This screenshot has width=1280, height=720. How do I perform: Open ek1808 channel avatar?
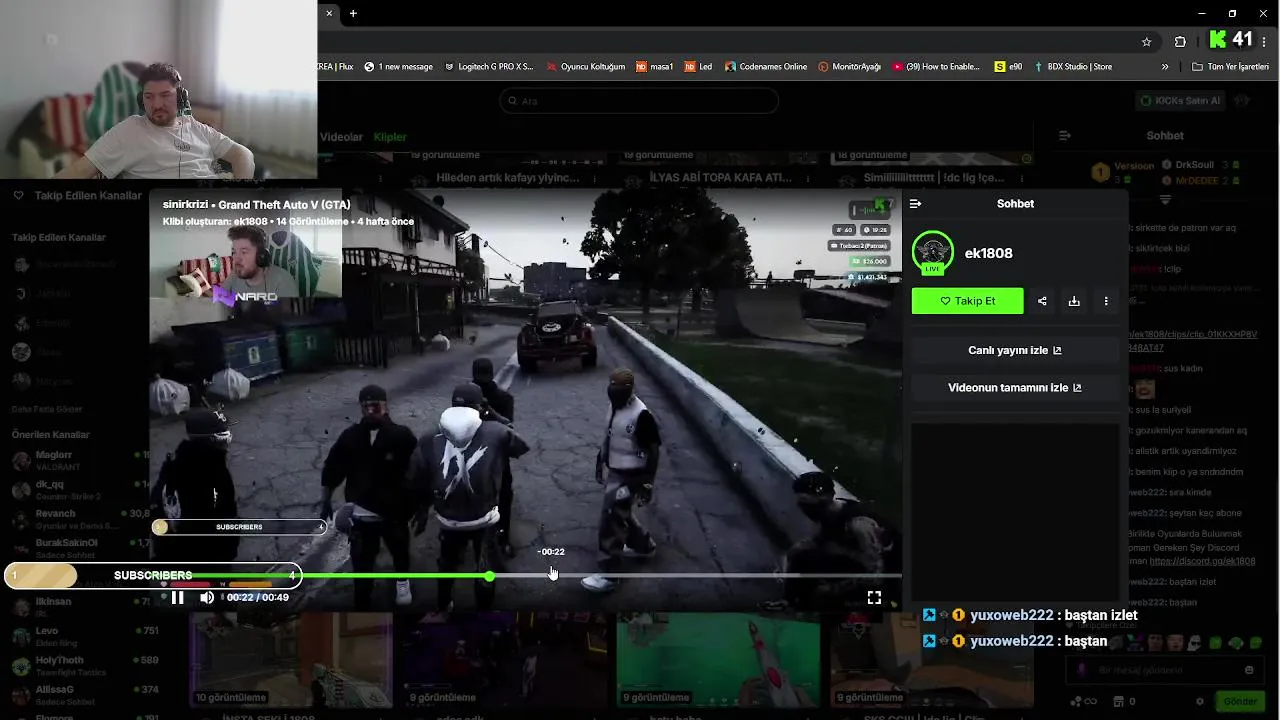(933, 253)
